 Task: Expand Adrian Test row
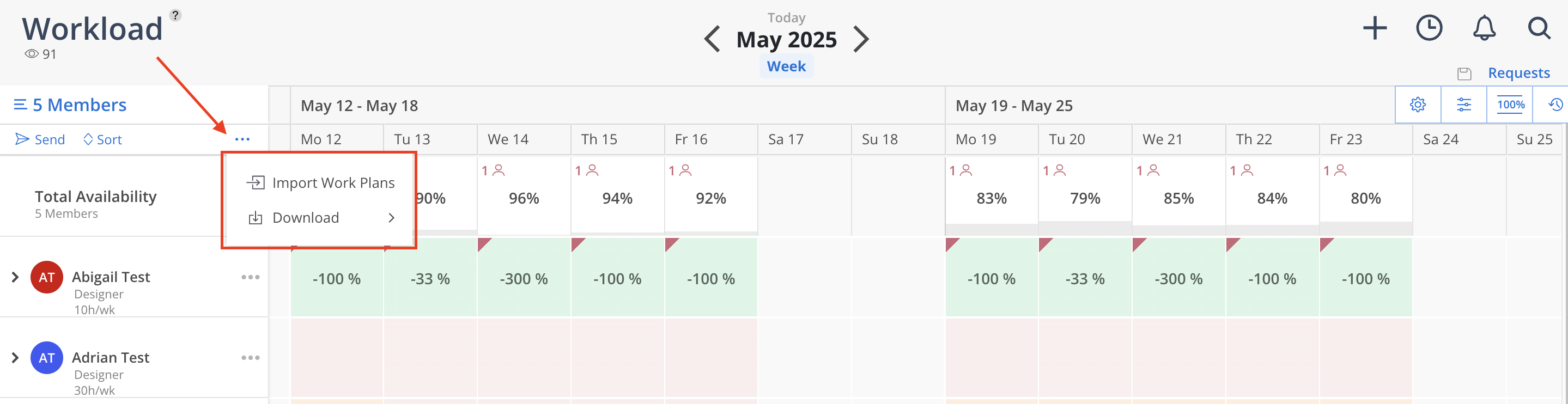point(15,358)
